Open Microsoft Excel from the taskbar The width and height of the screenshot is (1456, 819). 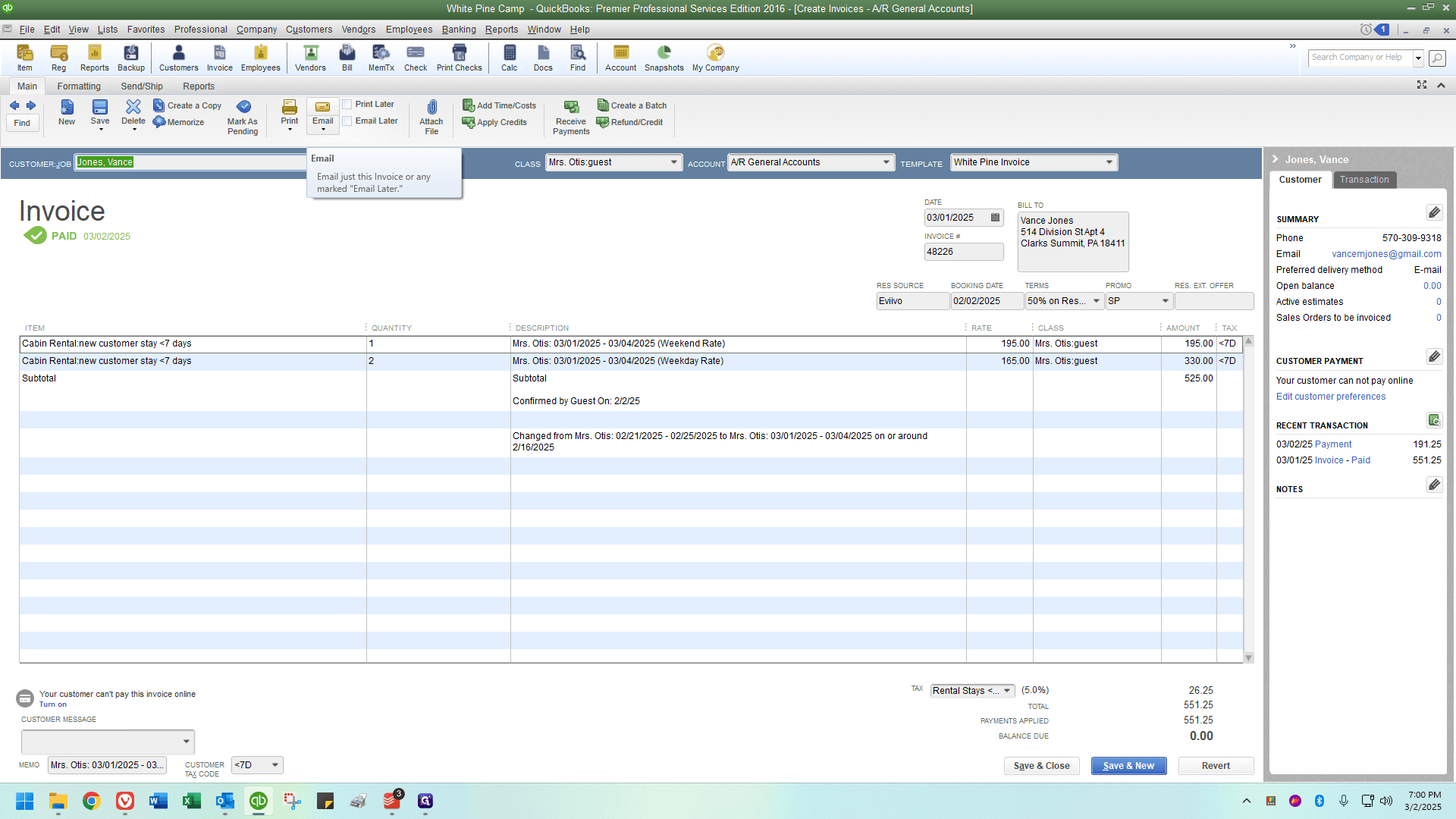(x=192, y=801)
